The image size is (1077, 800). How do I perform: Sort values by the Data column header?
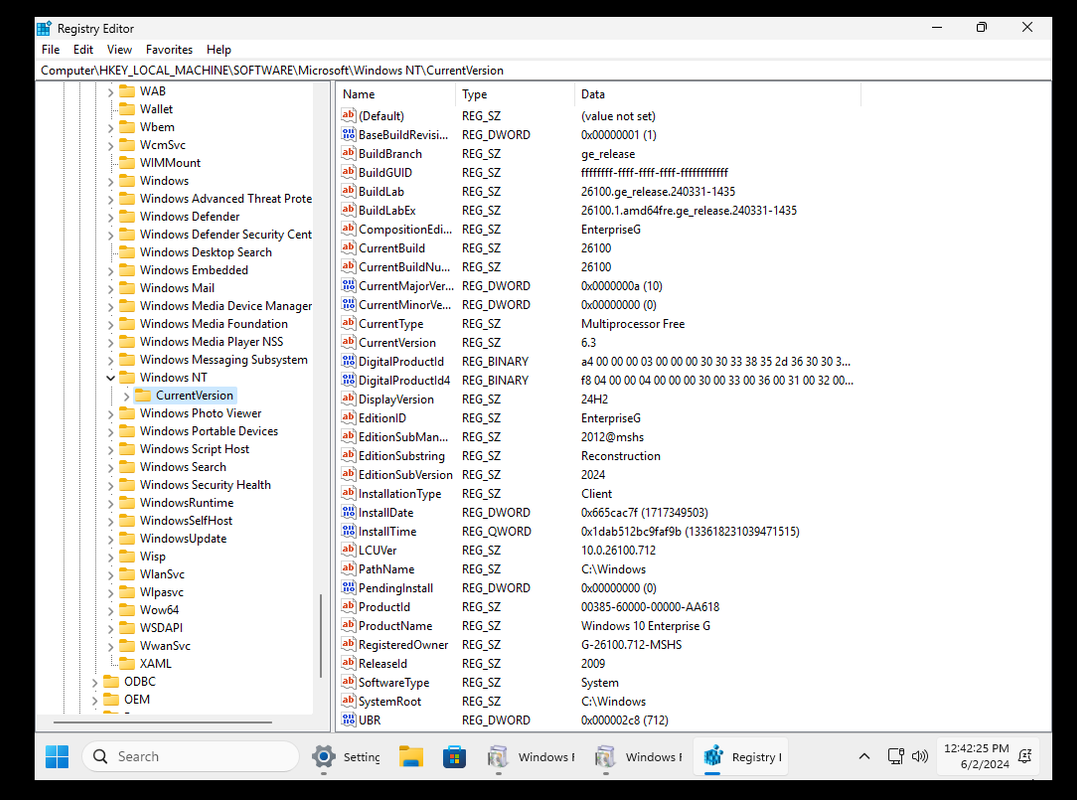coord(717,94)
